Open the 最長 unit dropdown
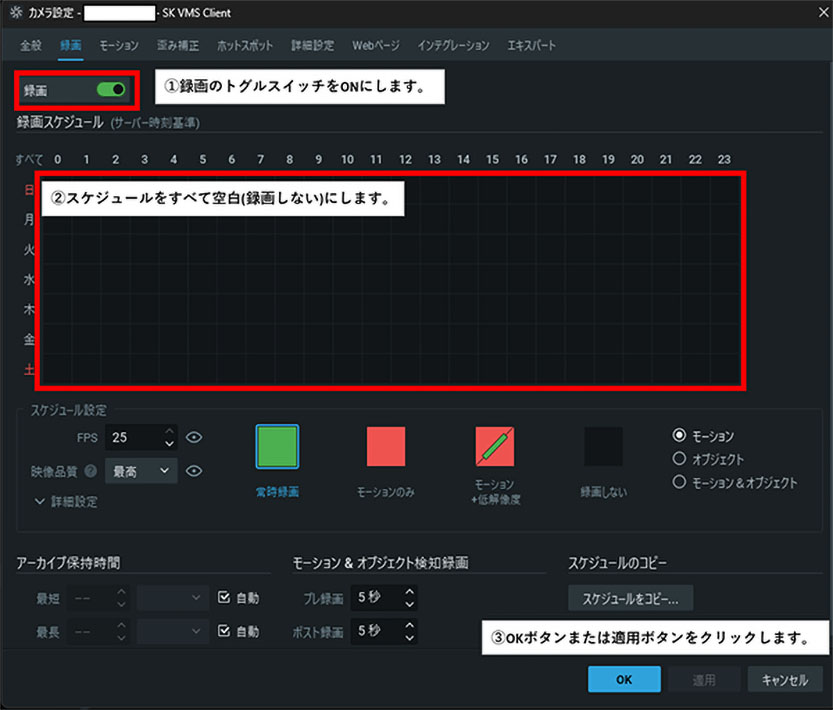Screen dimensions: 833x710 pyautogui.click(x=173, y=631)
